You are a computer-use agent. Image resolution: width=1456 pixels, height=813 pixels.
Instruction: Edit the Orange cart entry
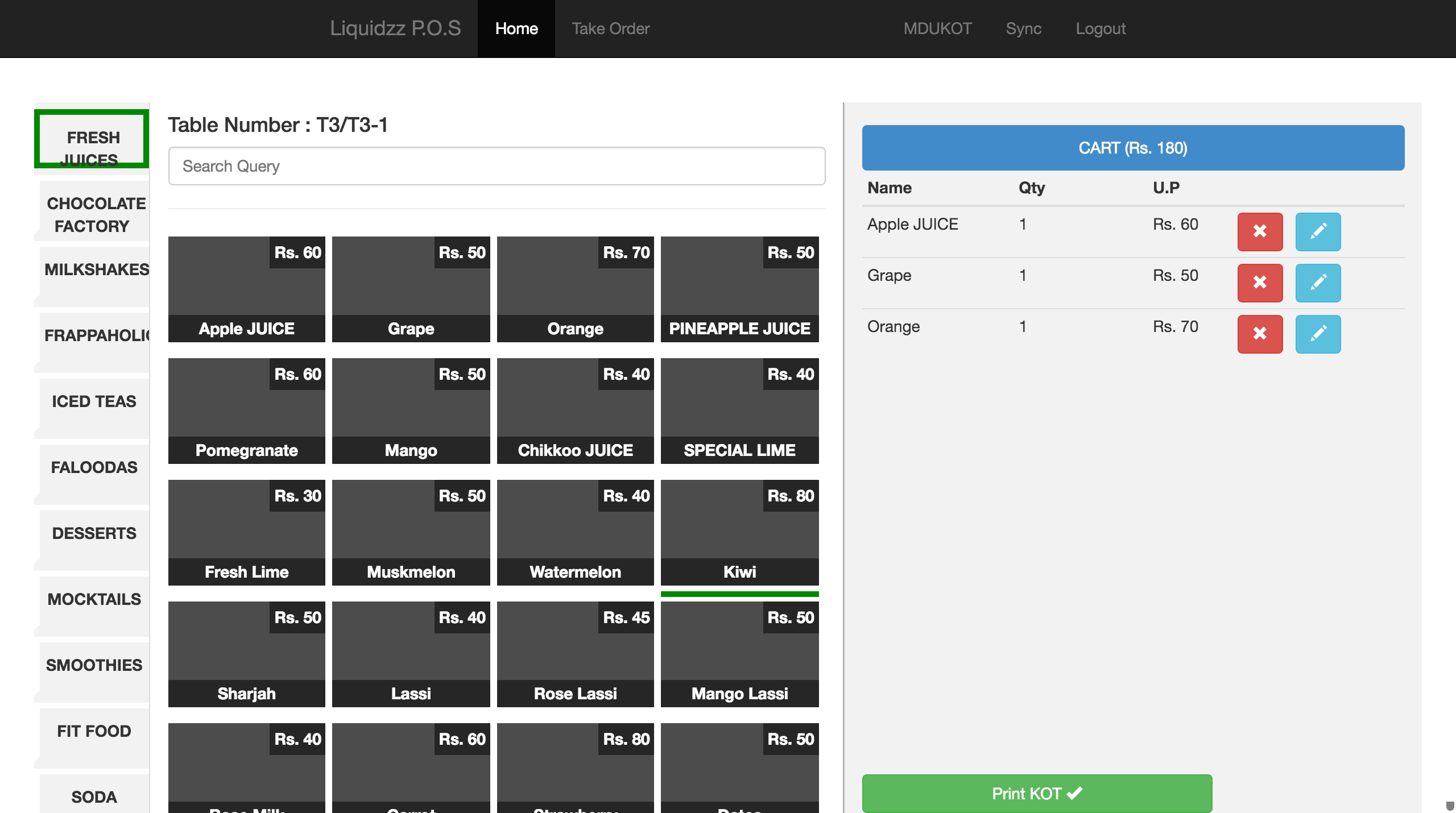(x=1318, y=334)
